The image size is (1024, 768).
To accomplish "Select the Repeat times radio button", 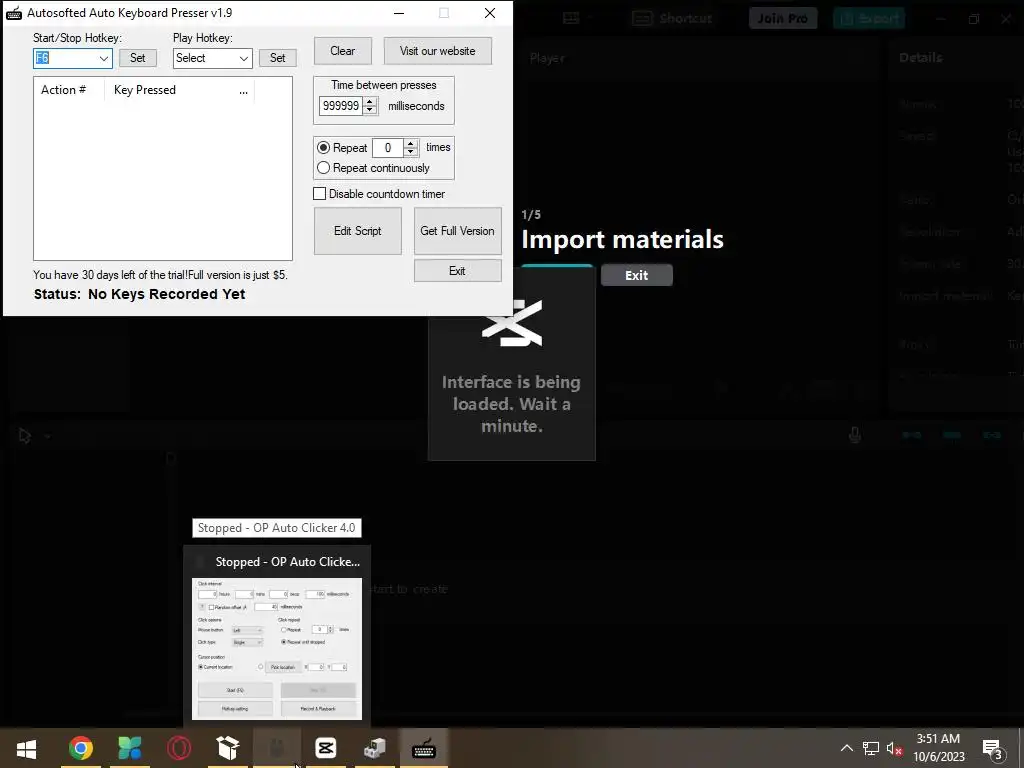I will click(x=323, y=148).
